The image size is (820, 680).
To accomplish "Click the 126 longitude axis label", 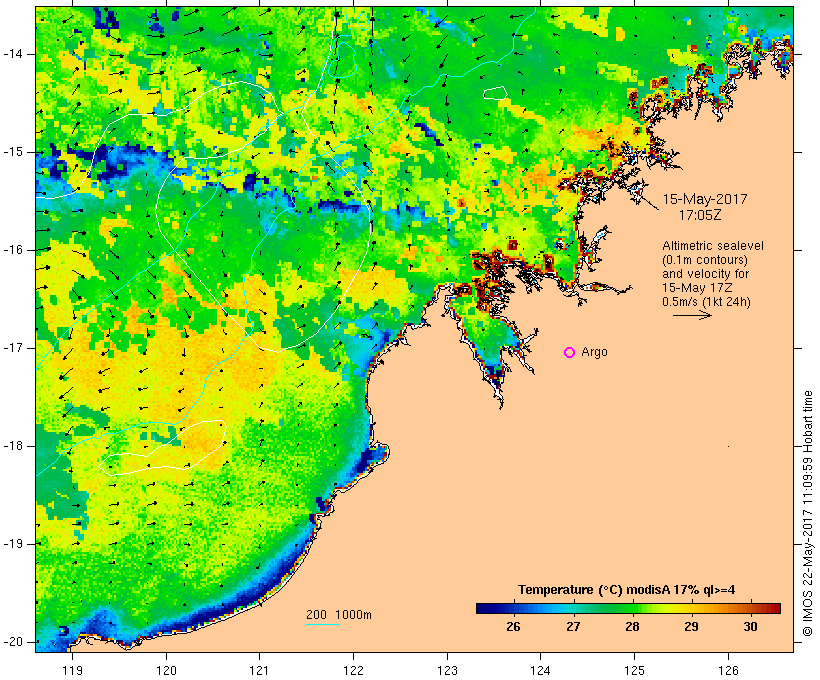I will (x=728, y=671).
